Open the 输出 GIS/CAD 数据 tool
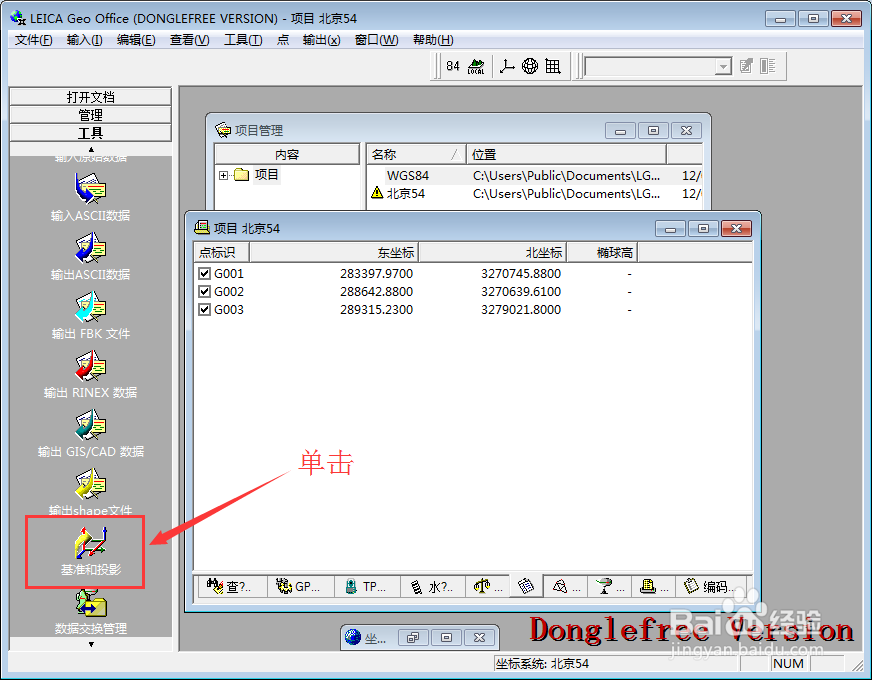The image size is (872, 680). pos(90,433)
